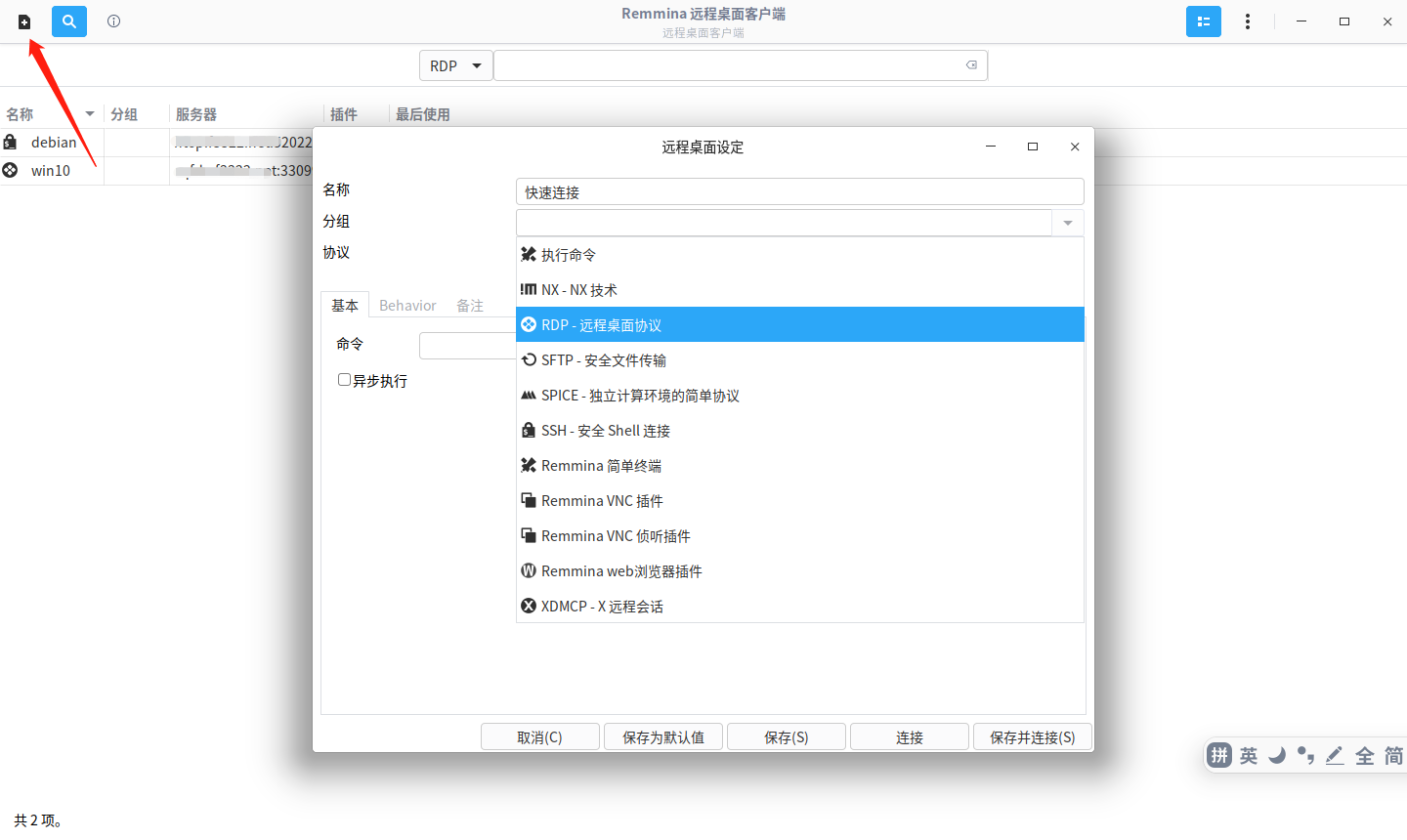
Task: Toggle the punctuation mode icon in IME bar
Action: point(1305,755)
